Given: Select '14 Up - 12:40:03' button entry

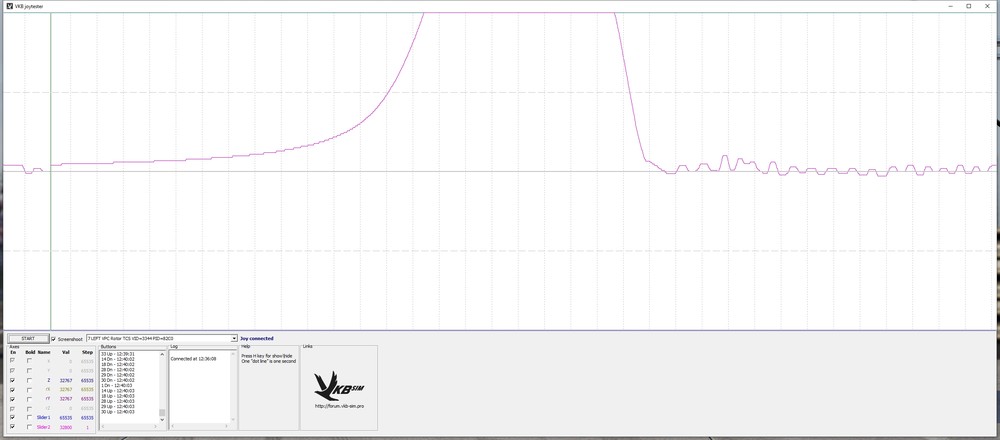Looking at the screenshot, I should 117,391.
